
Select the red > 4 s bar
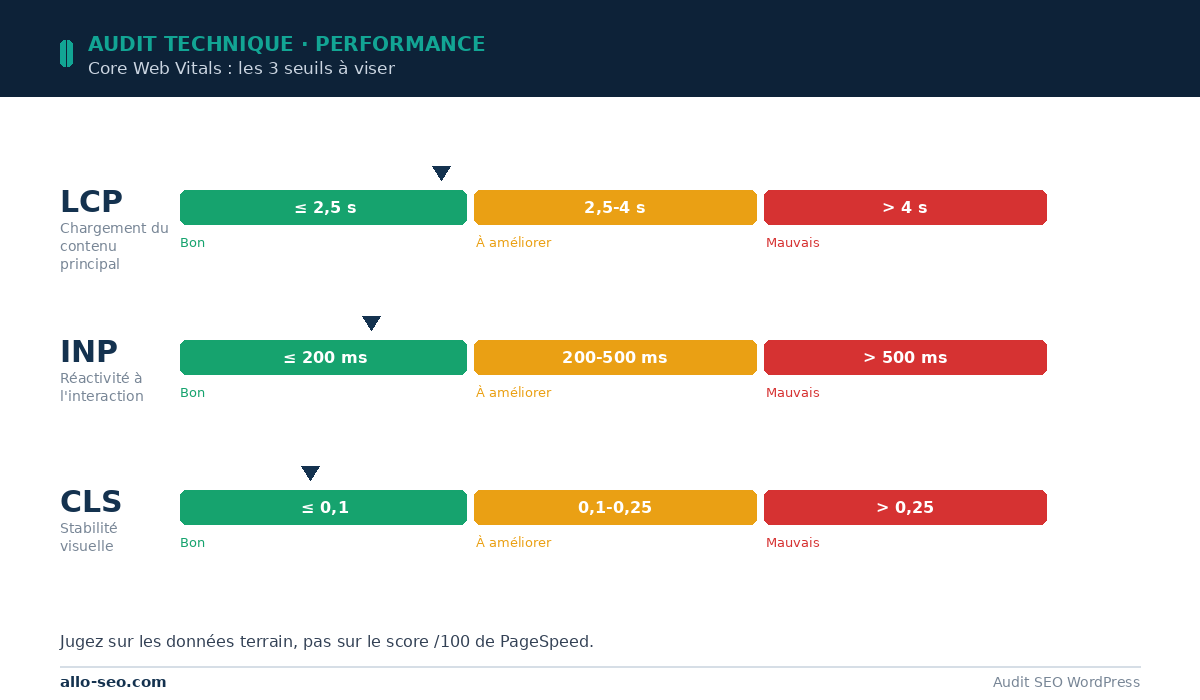(x=905, y=207)
